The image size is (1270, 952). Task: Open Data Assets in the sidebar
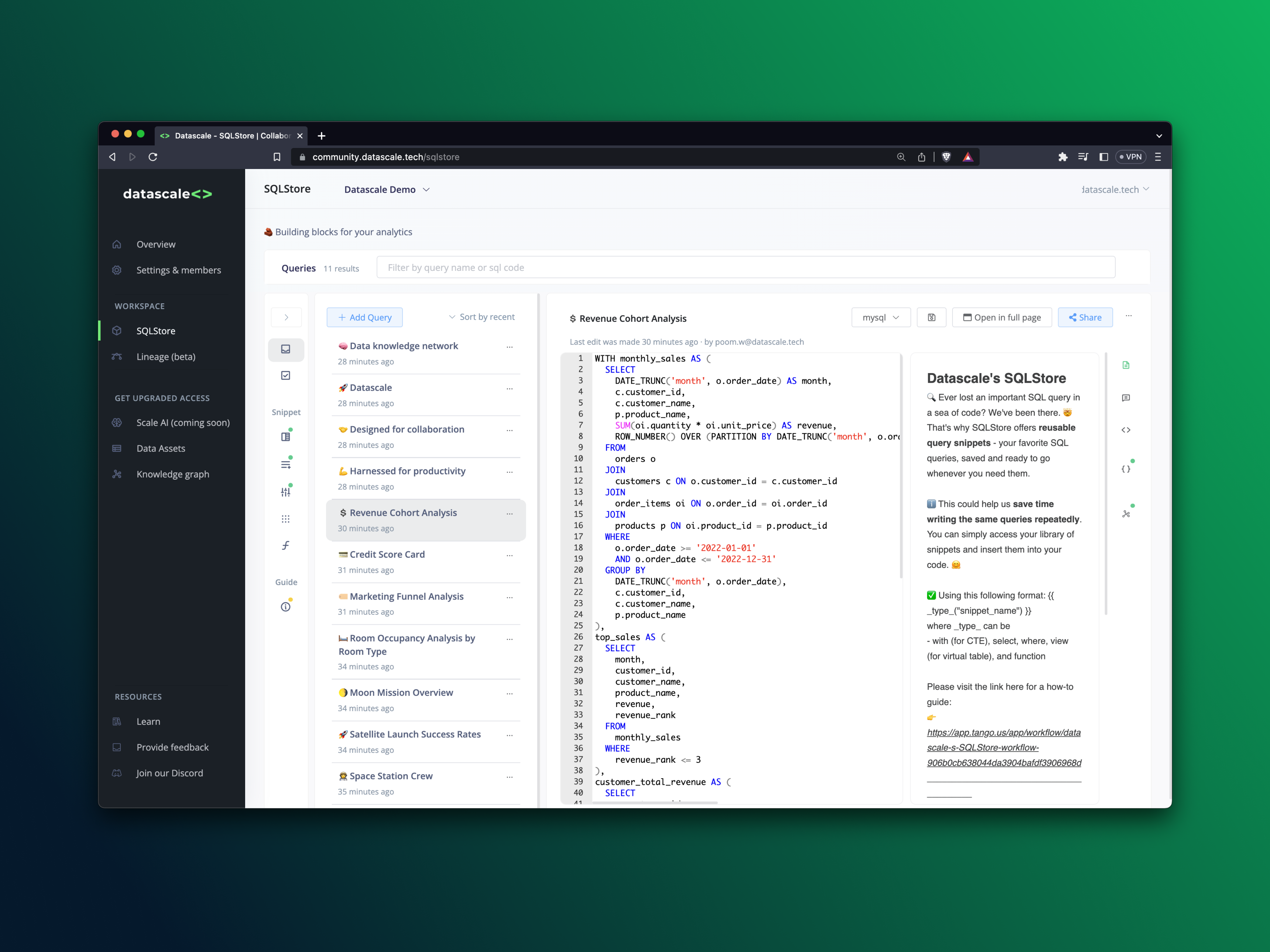[x=161, y=448]
